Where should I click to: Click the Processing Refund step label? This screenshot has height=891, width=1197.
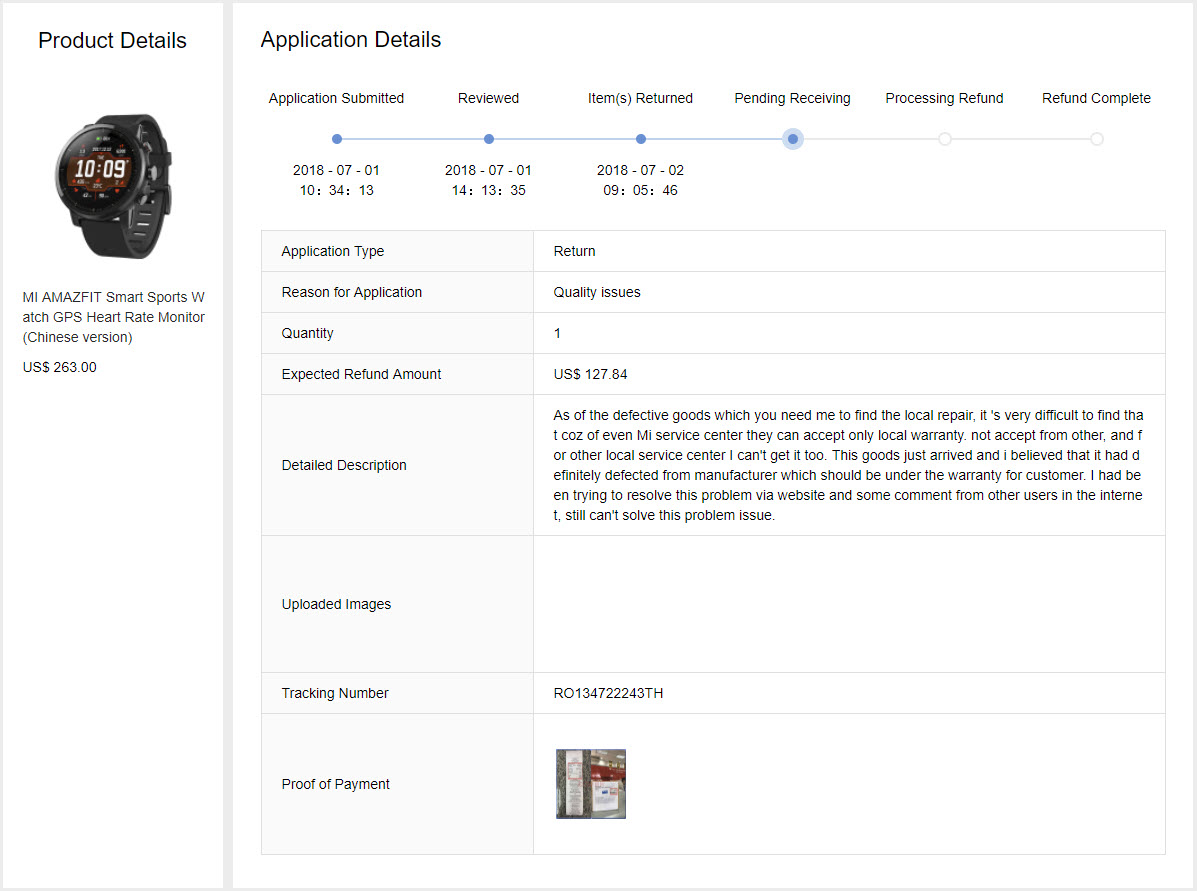944,98
